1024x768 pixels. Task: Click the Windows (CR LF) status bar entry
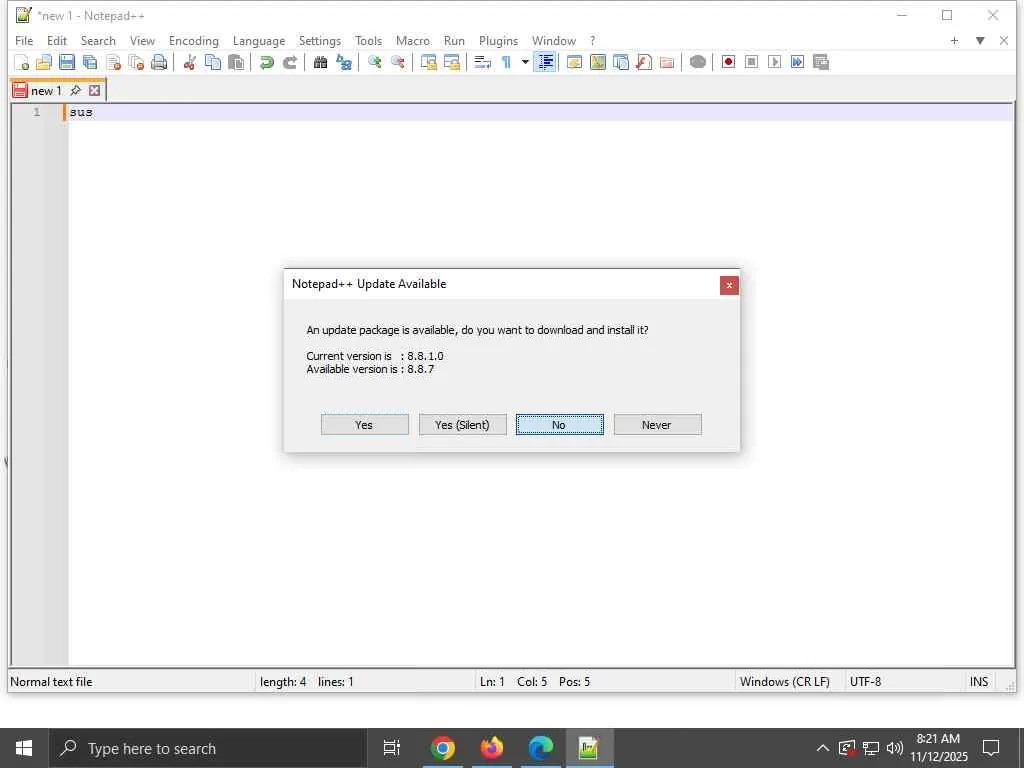784,682
